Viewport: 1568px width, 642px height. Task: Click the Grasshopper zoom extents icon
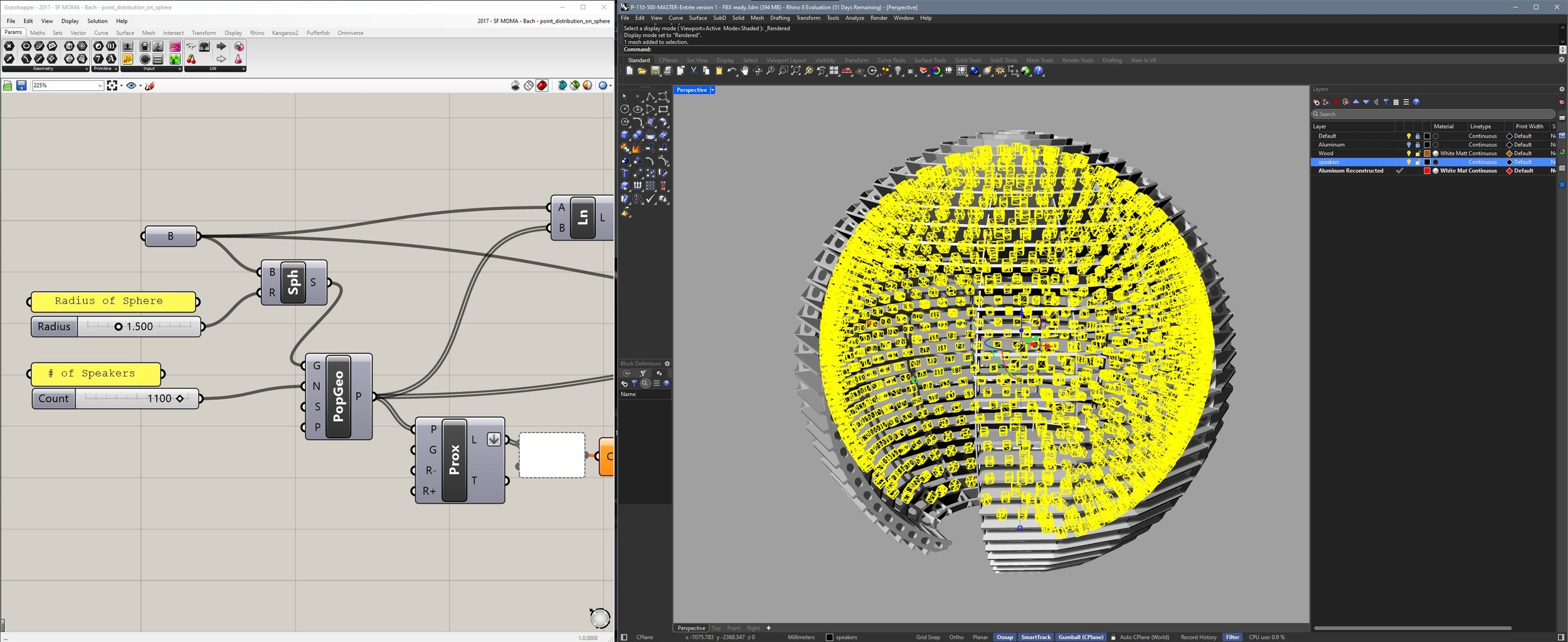[112, 85]
